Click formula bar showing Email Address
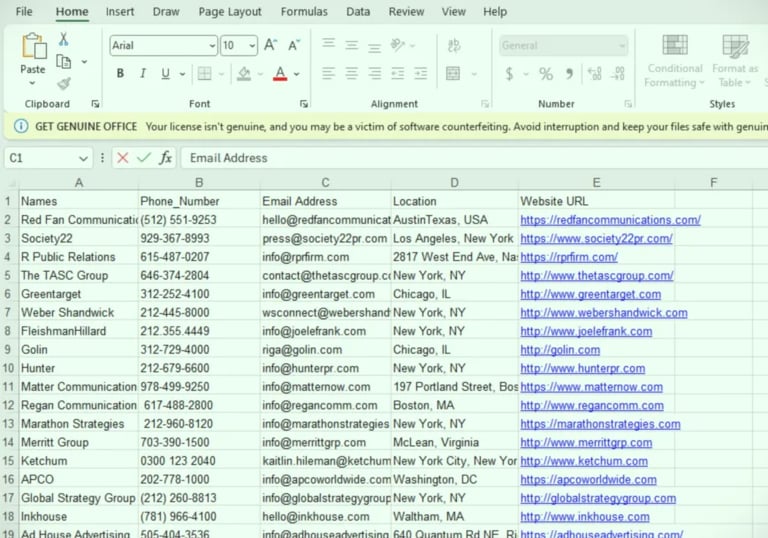This screenshot has width=768, height=538. click(474, 158)
